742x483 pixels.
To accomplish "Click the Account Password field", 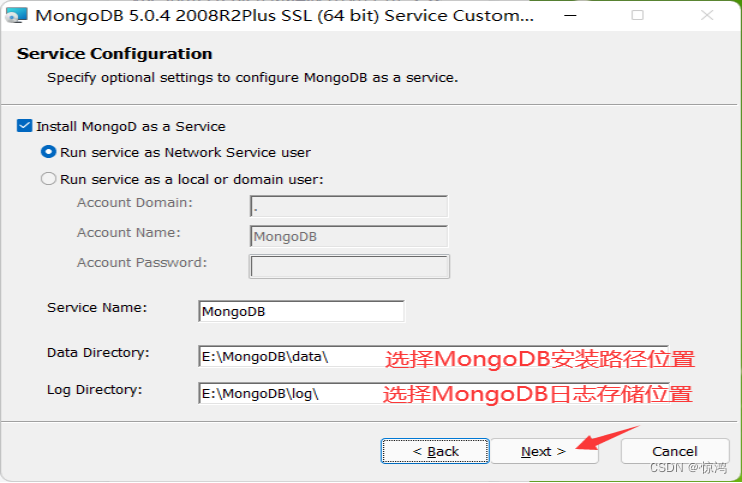I will [x=349, y=266].
